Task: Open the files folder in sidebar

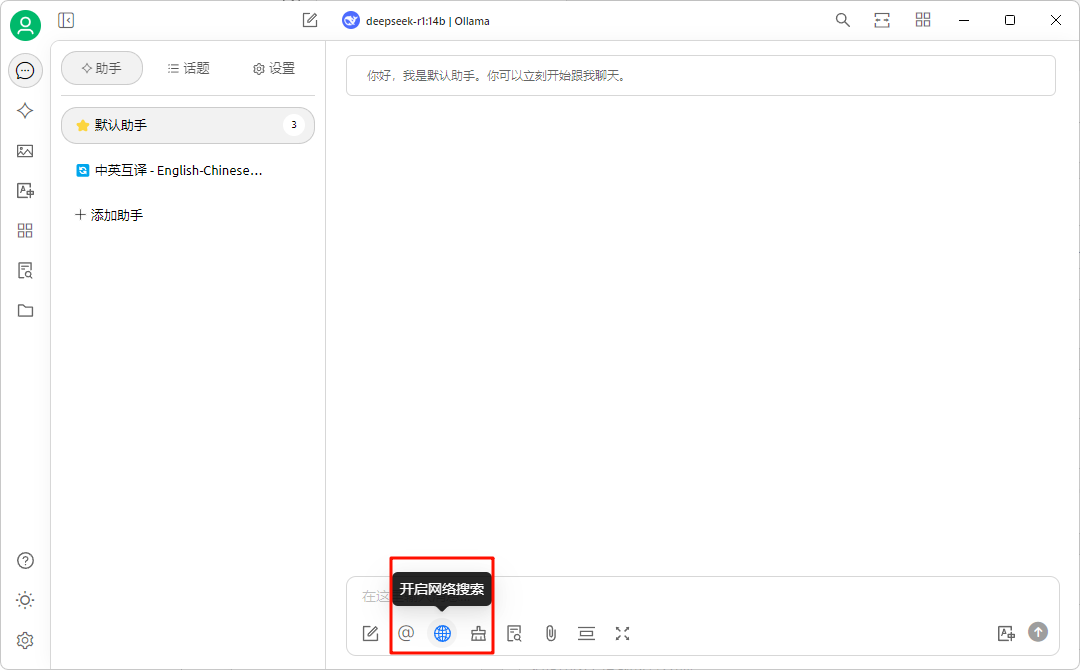Action: 25,311
